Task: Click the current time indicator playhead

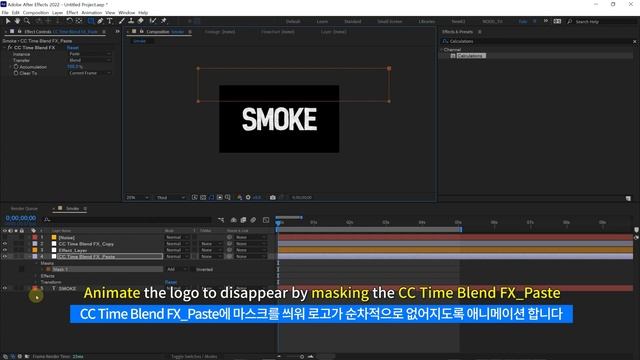Action: click(278, 223)
